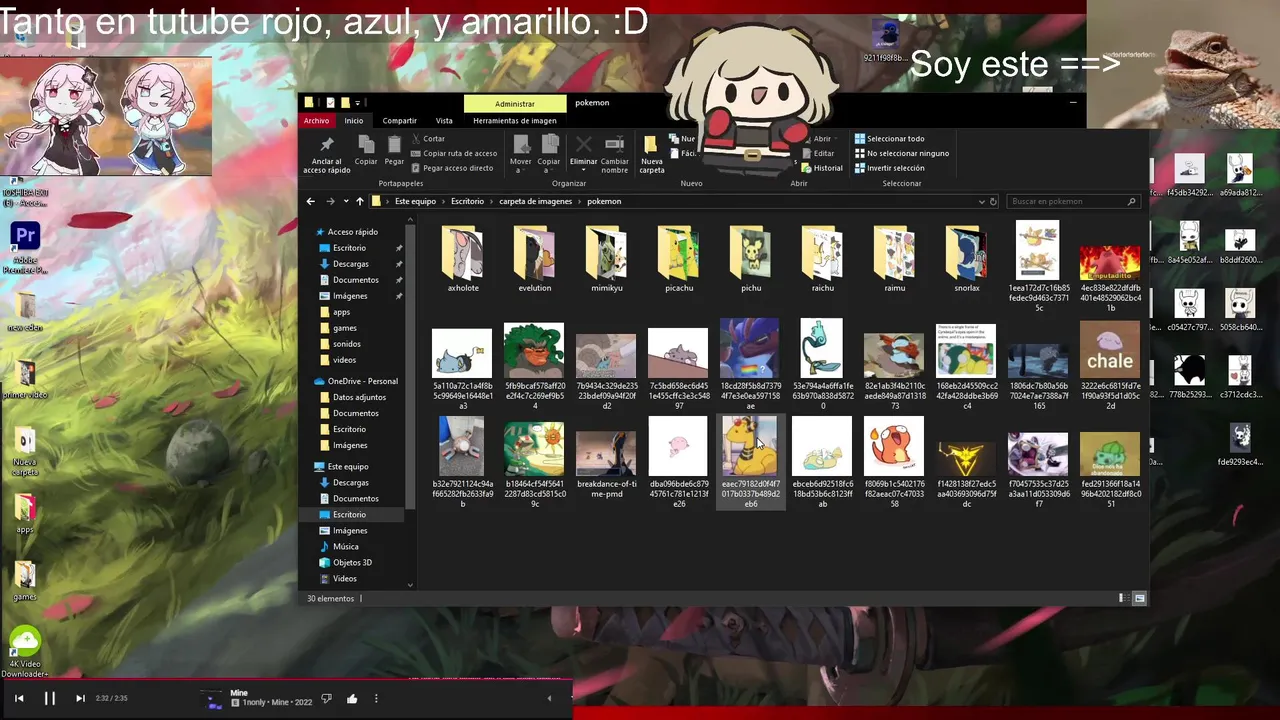Open 4K Video Downloader+ desktop icon
This screenshot has height=720, width=1280.
coord(25,650)
